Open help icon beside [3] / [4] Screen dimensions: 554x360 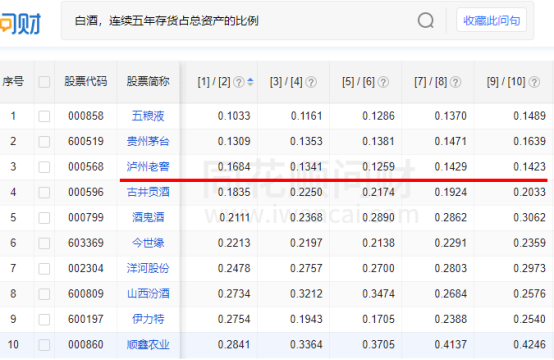click(x=311, y=82)
